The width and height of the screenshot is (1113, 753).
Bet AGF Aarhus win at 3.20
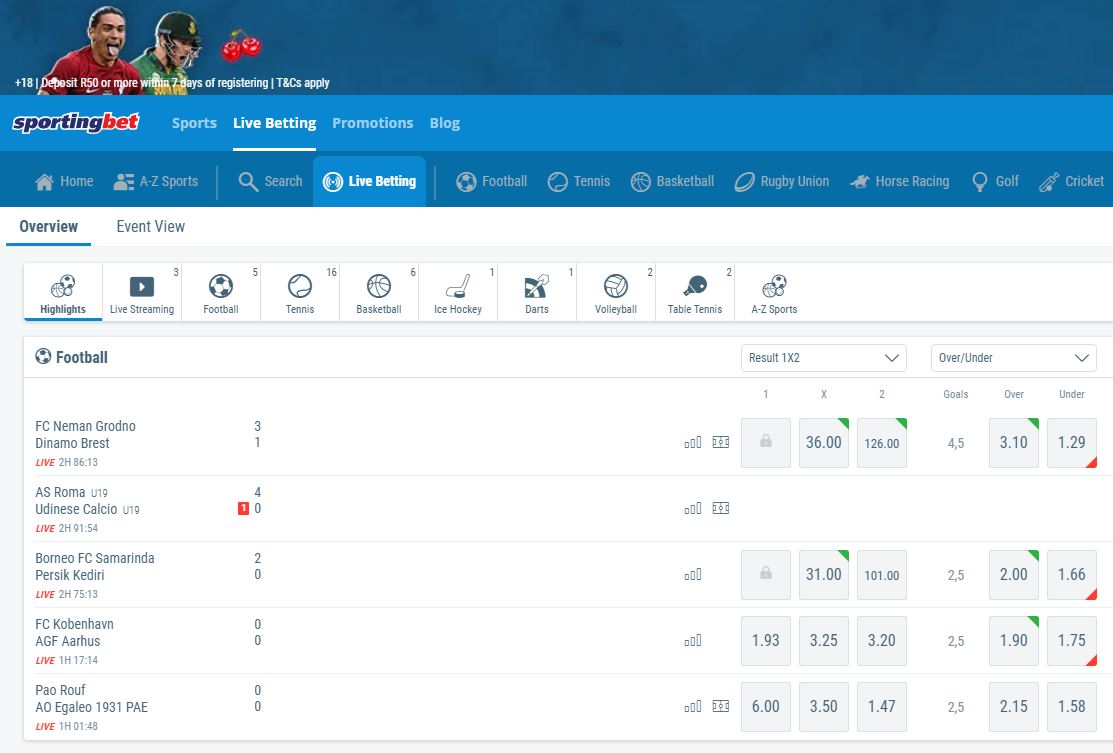click(882, 641)
